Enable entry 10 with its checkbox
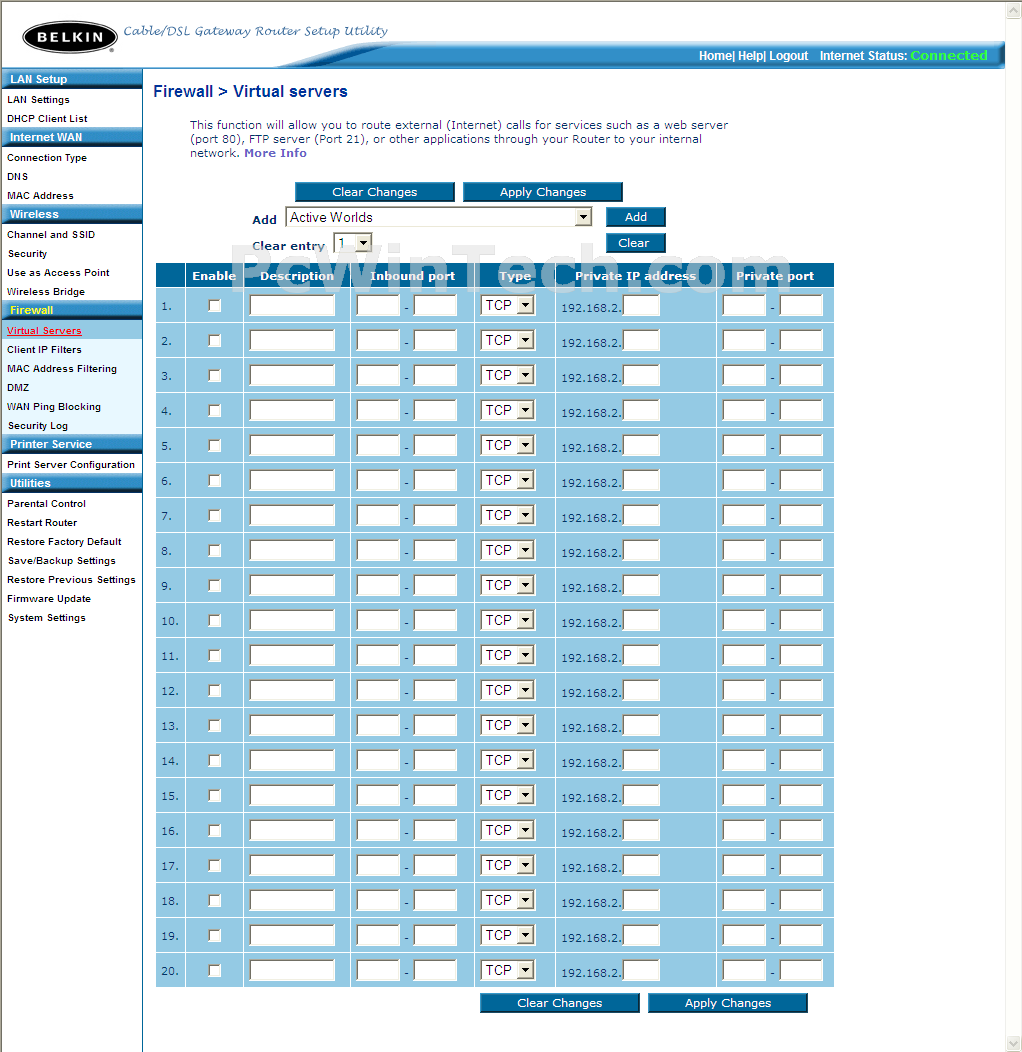The height and width of the screenshot is (1052, 1022). pyautogui.click(x=215, y=621)
